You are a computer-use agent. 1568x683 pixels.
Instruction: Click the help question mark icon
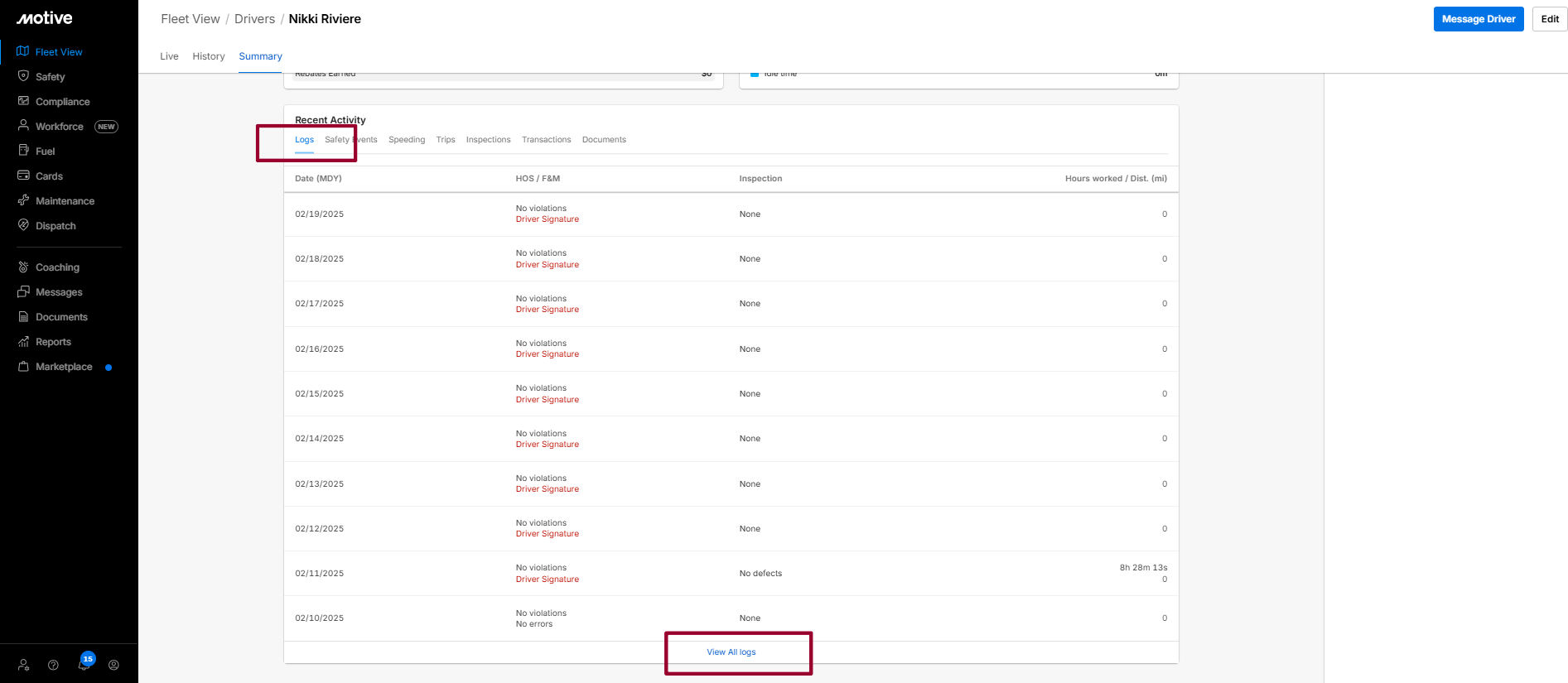(x=53, y=665)
